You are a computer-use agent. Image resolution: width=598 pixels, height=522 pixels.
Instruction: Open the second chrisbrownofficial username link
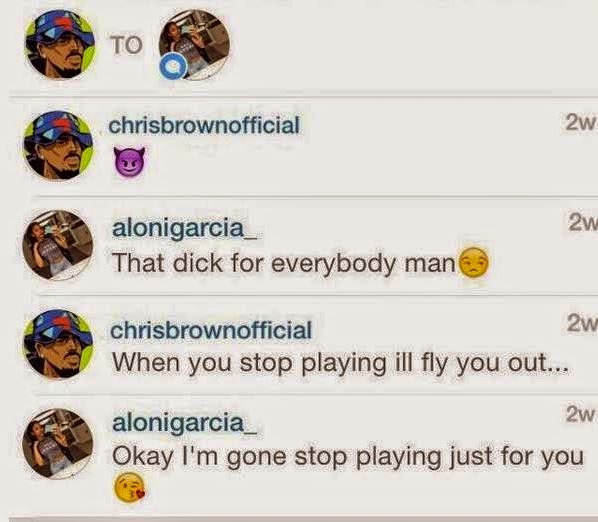point(211,330)
